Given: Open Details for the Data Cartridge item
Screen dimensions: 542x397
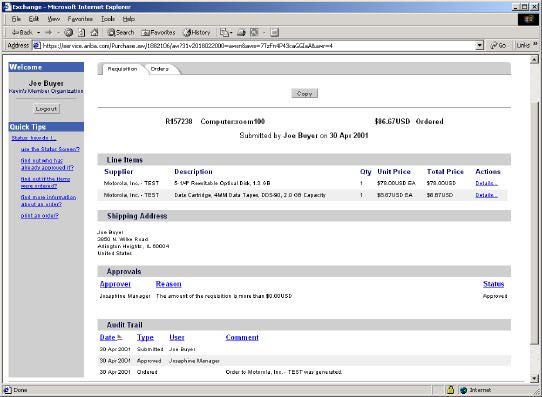Looking at the screenshot, I should pos(486,195).
